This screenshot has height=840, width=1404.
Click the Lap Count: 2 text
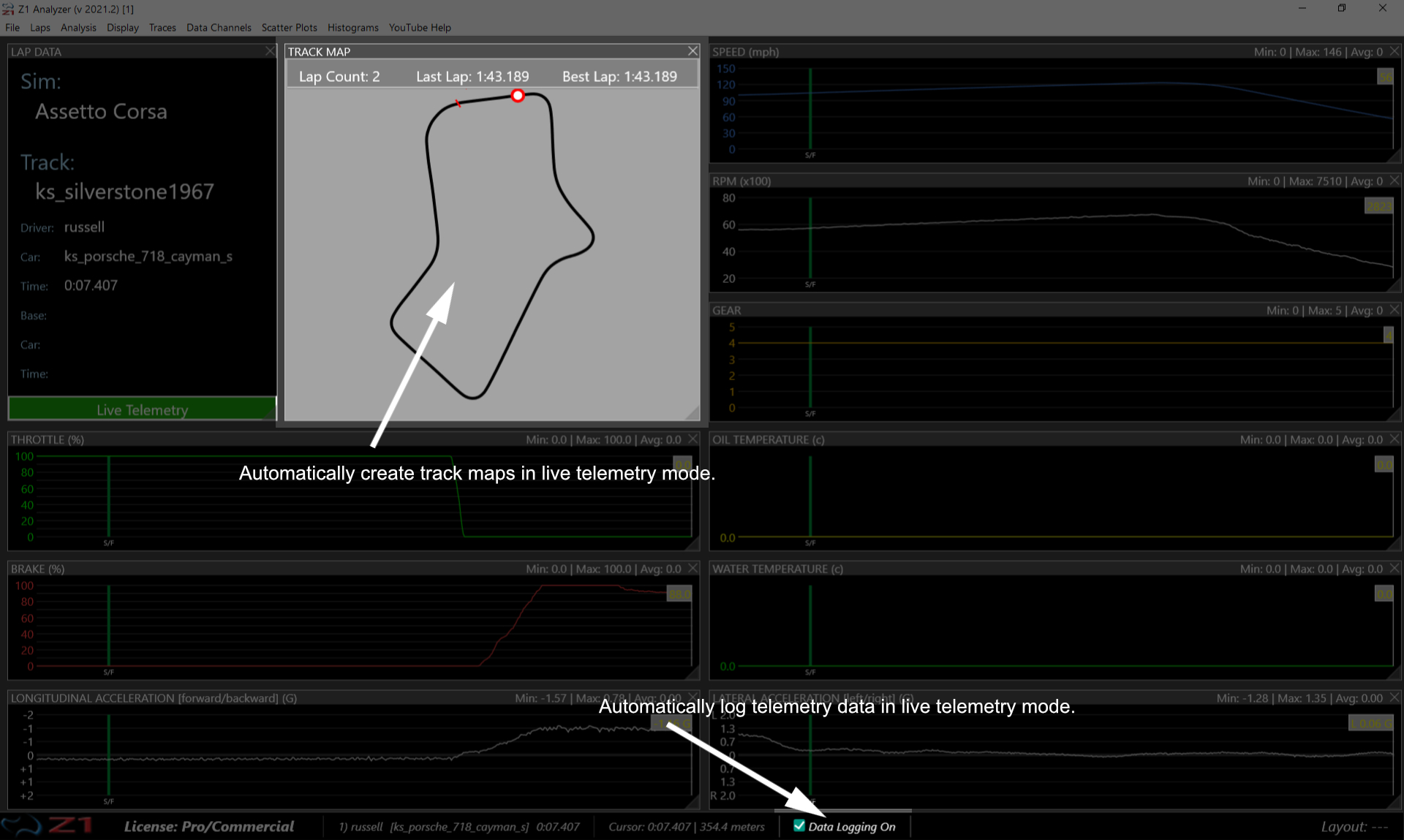(339, 76)
